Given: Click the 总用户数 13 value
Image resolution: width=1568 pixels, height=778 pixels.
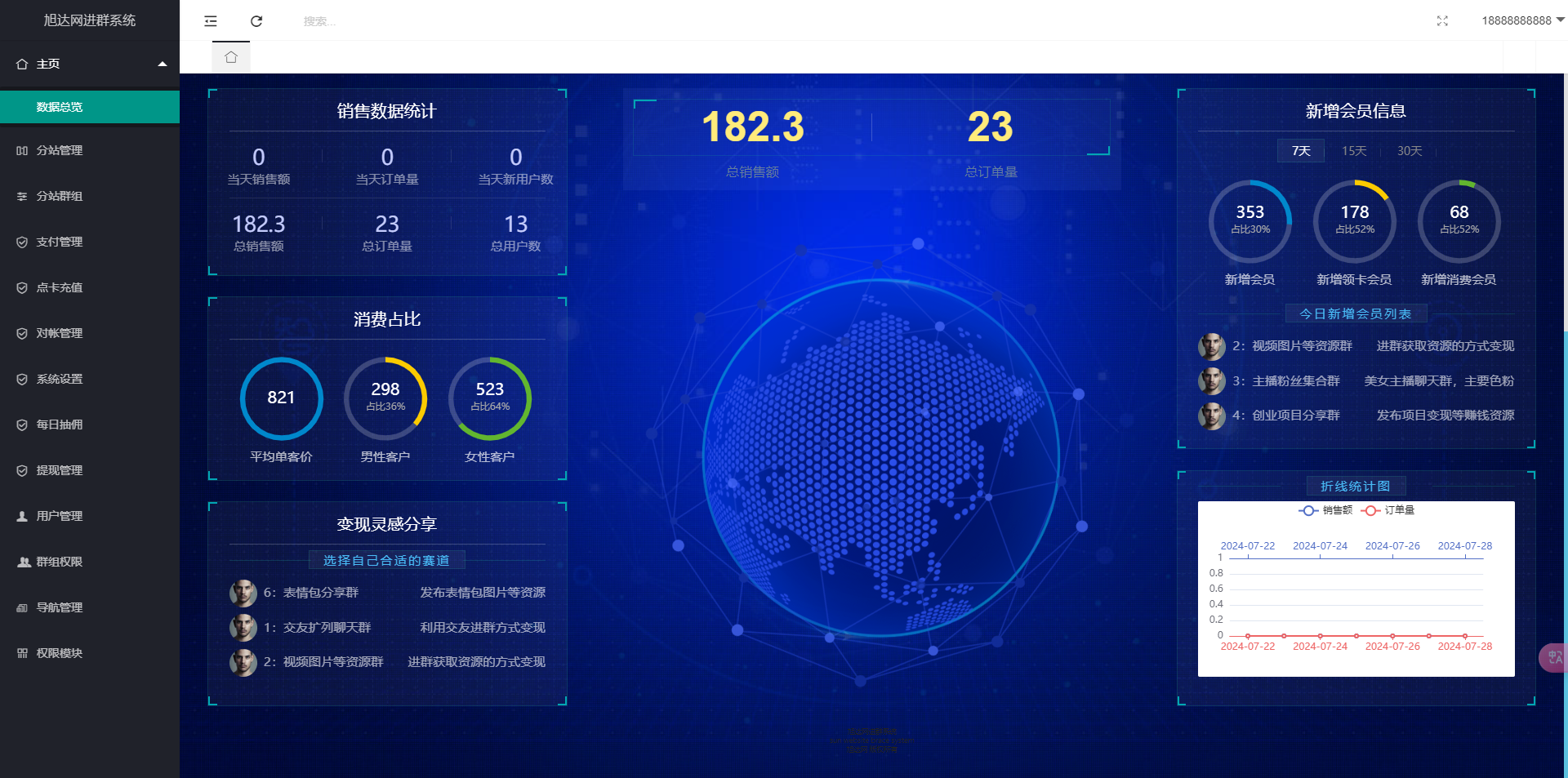Looking at the screenshot, I should tap(515, 224).
